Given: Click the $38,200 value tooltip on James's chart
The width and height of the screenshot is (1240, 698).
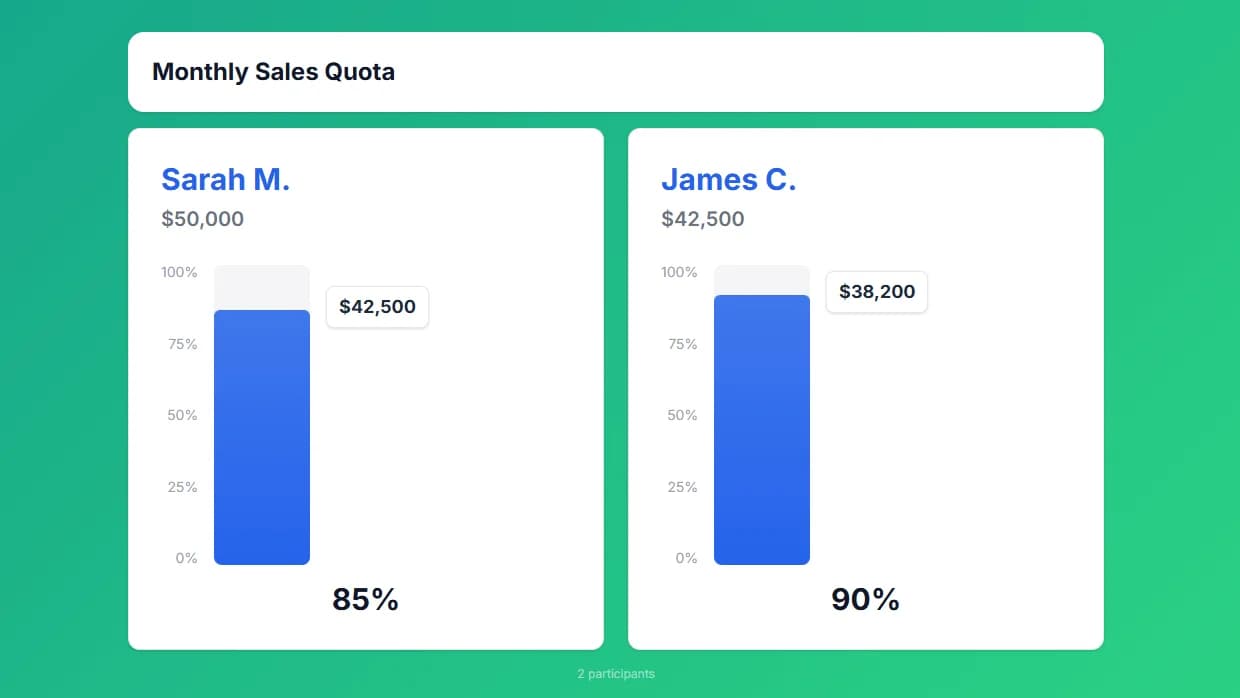Looking at the screenshot, I should click(876, 292).
